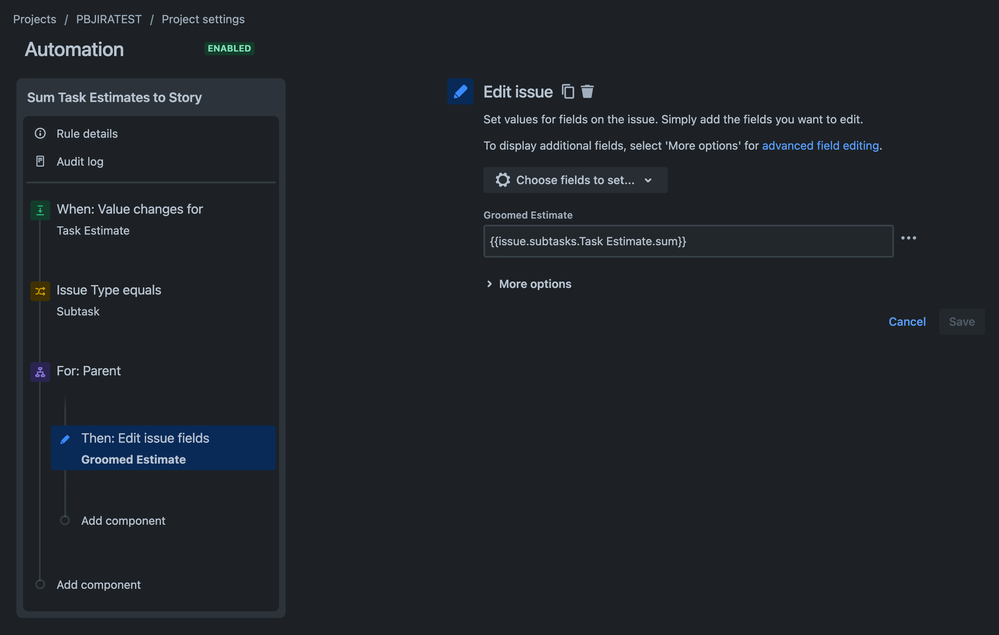Click the yellow condition icon for Issue Type
Screen dimensions: 999x635
point(40,291)
